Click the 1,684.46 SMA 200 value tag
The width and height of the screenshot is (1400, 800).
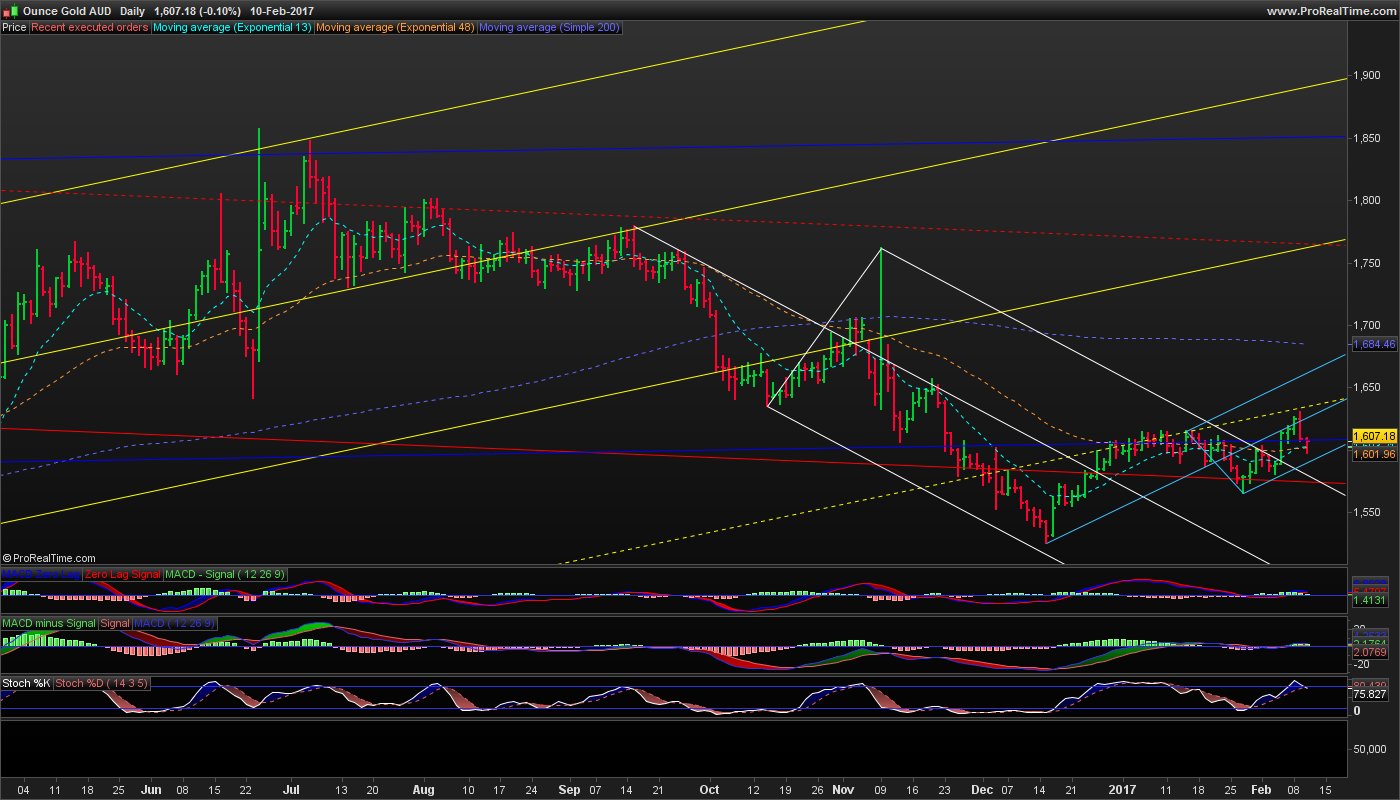pos(1374,344)
